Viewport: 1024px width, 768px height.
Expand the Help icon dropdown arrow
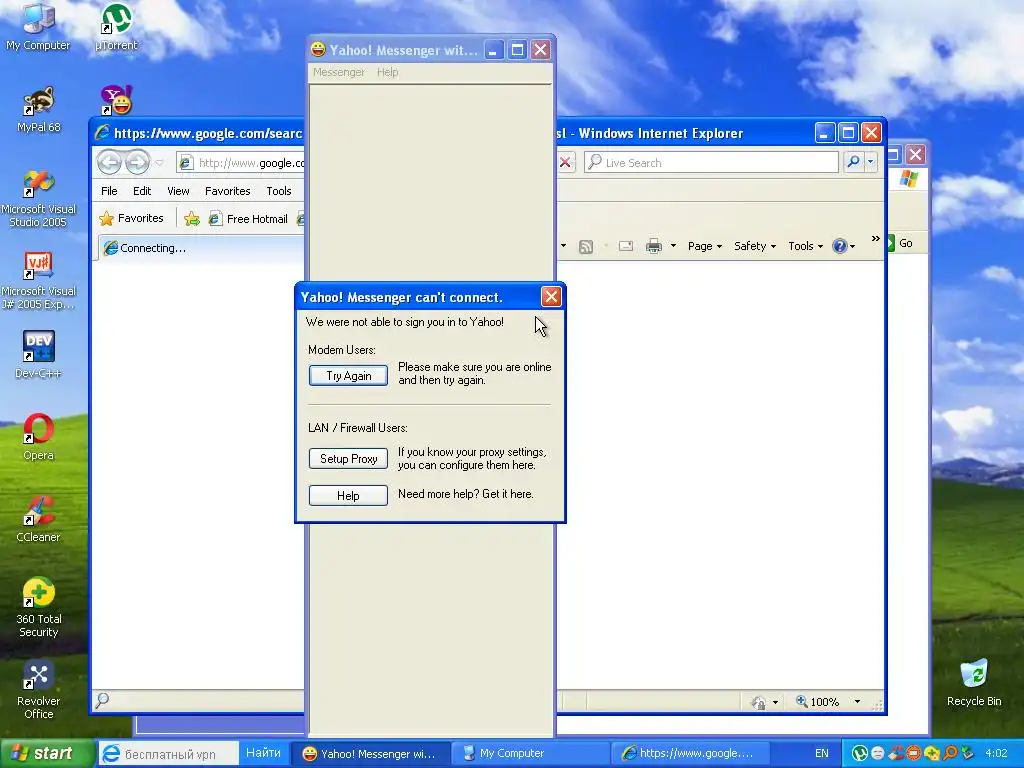[852, 246]
